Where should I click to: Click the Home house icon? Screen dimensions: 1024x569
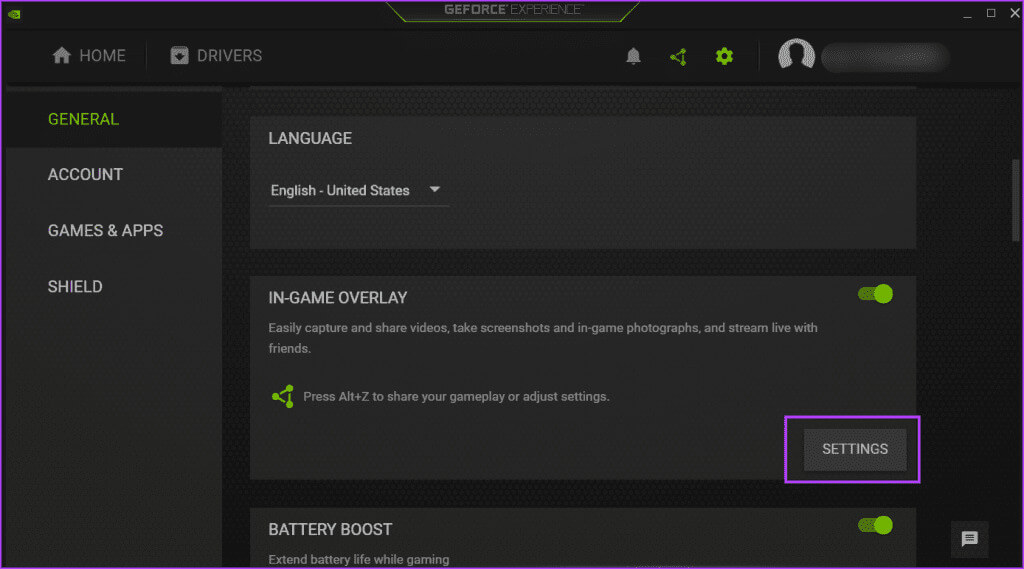pos(61,56)
